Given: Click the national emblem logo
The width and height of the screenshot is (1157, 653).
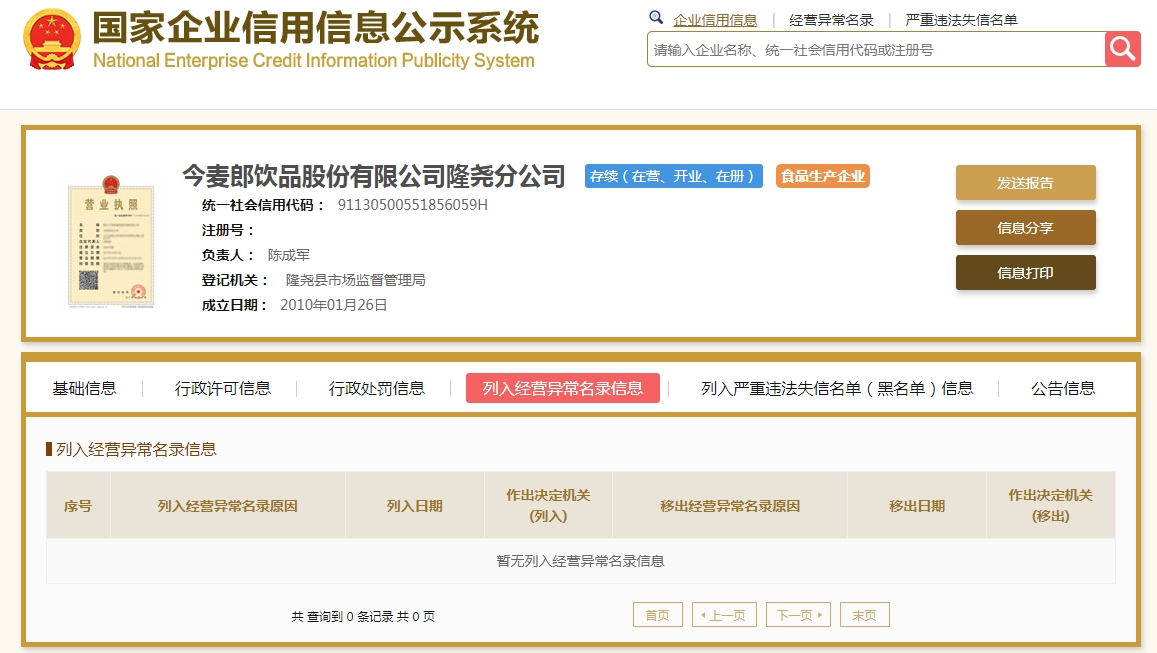Looking at the screenshot, I should (x=52, y=39).
